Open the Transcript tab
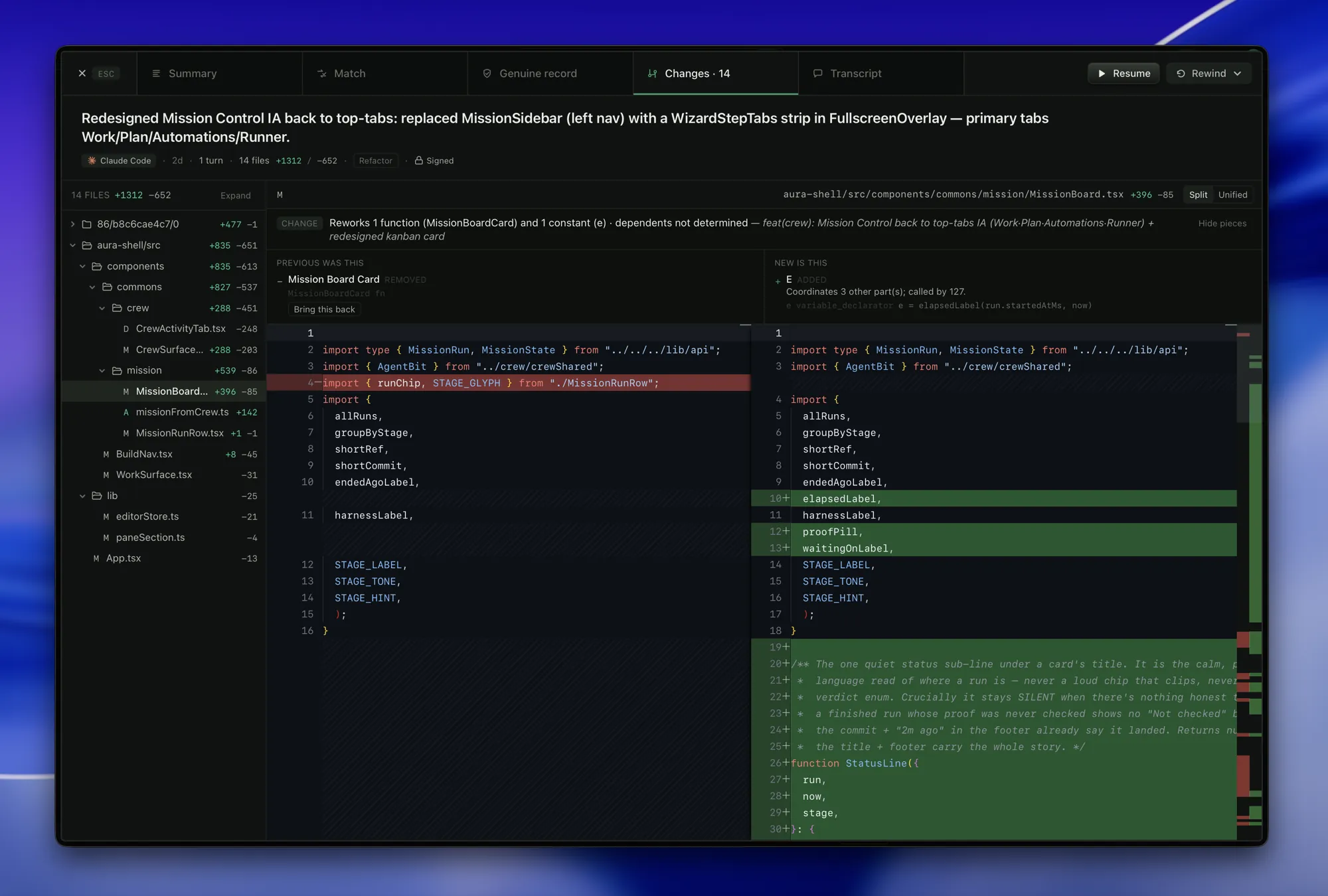Screen dimensions: 1328x896 pyautogui.click(x=880, y=74)
